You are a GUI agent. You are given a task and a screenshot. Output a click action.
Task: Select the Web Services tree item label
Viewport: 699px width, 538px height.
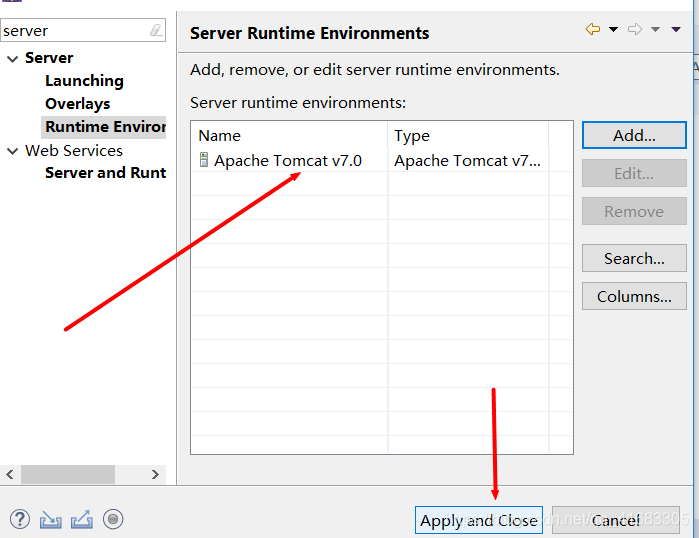pyautogui.click(x=74, y=151)
